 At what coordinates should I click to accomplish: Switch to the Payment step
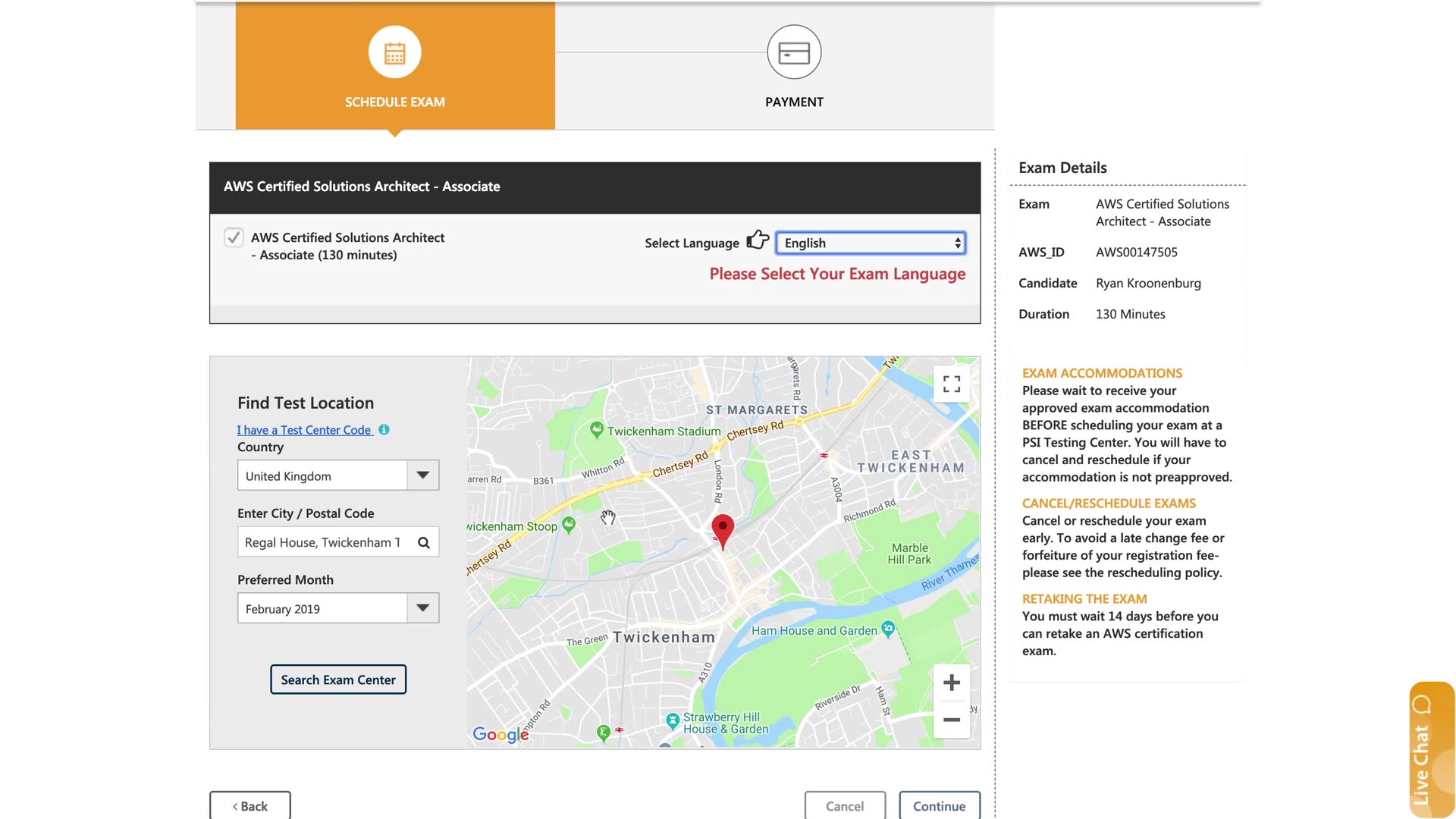tap(794, 102)
